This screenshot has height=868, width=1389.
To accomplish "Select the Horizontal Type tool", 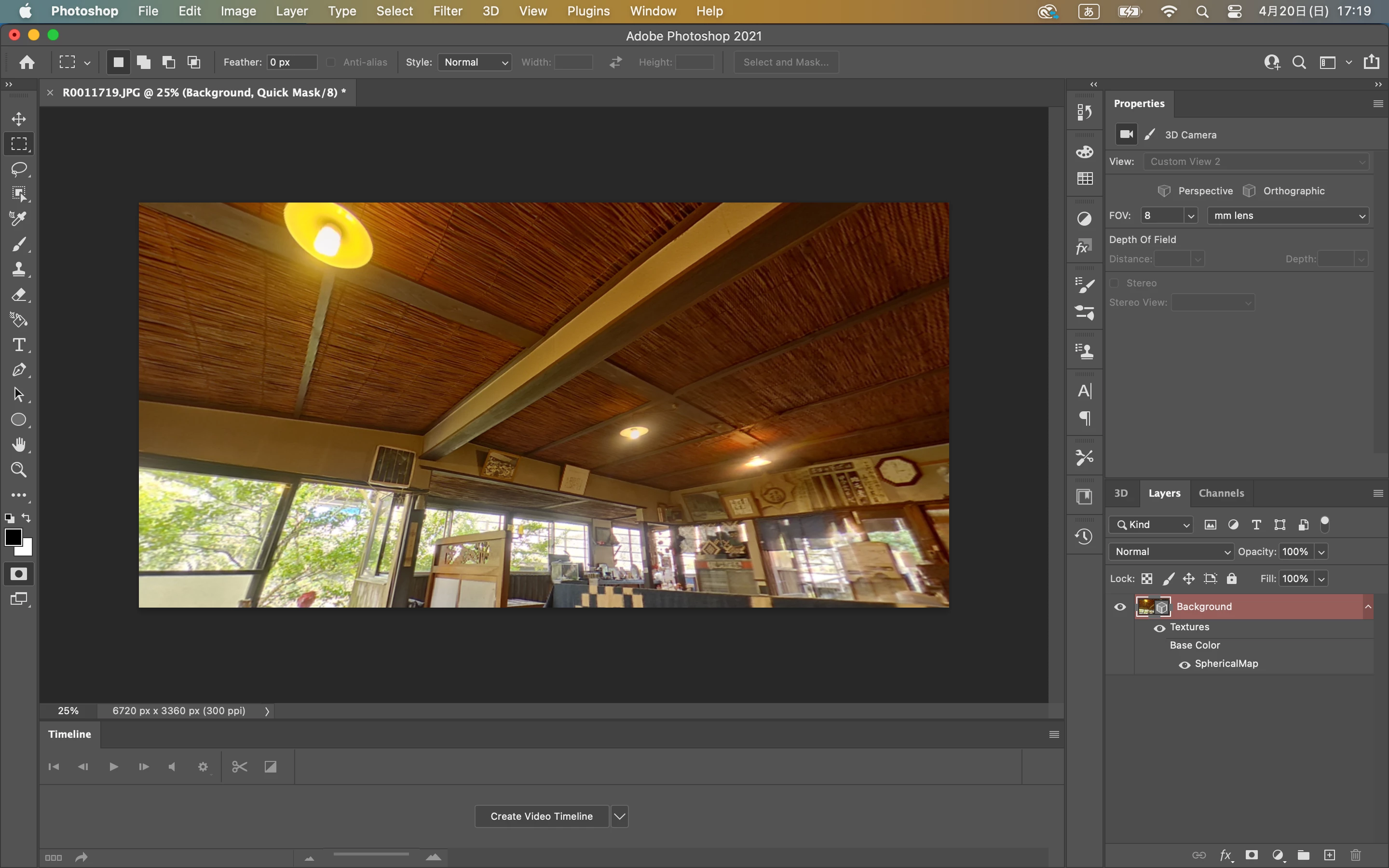I will coord(19,344).
